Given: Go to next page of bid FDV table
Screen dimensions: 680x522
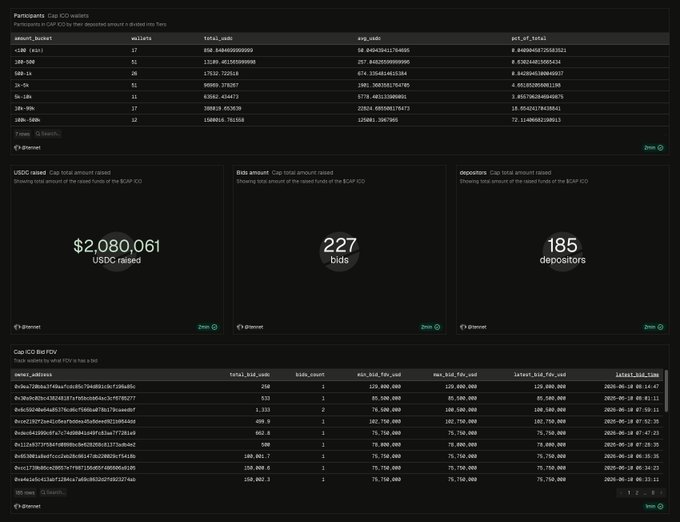Looking at the screenshot, I should (x=661, y=493).
